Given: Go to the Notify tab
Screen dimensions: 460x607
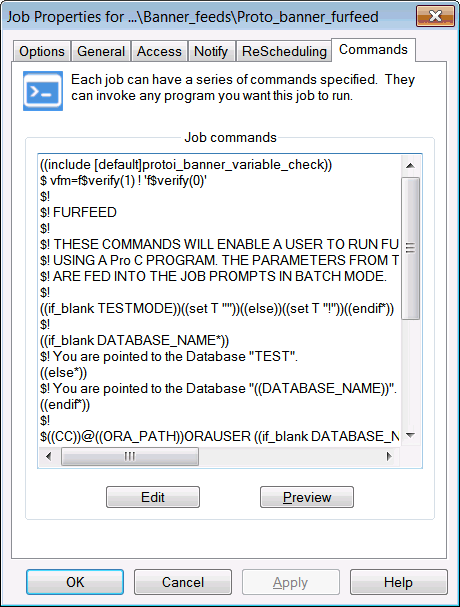Looking at the screenshot, I should [x=211, y=51].
